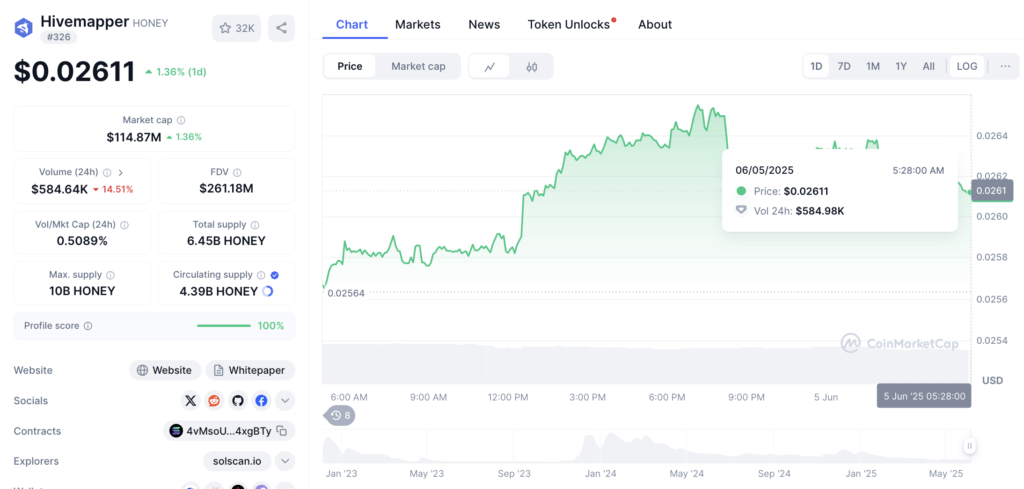Viewport: 1024px width, 489px height.
Task: Open the Whitepaper link button
Action: (250, 370)
